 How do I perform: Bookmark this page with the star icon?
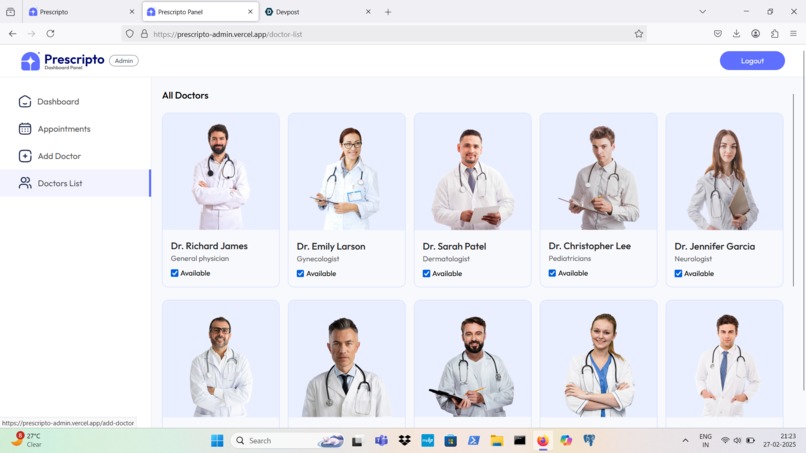tap(638, 34)
